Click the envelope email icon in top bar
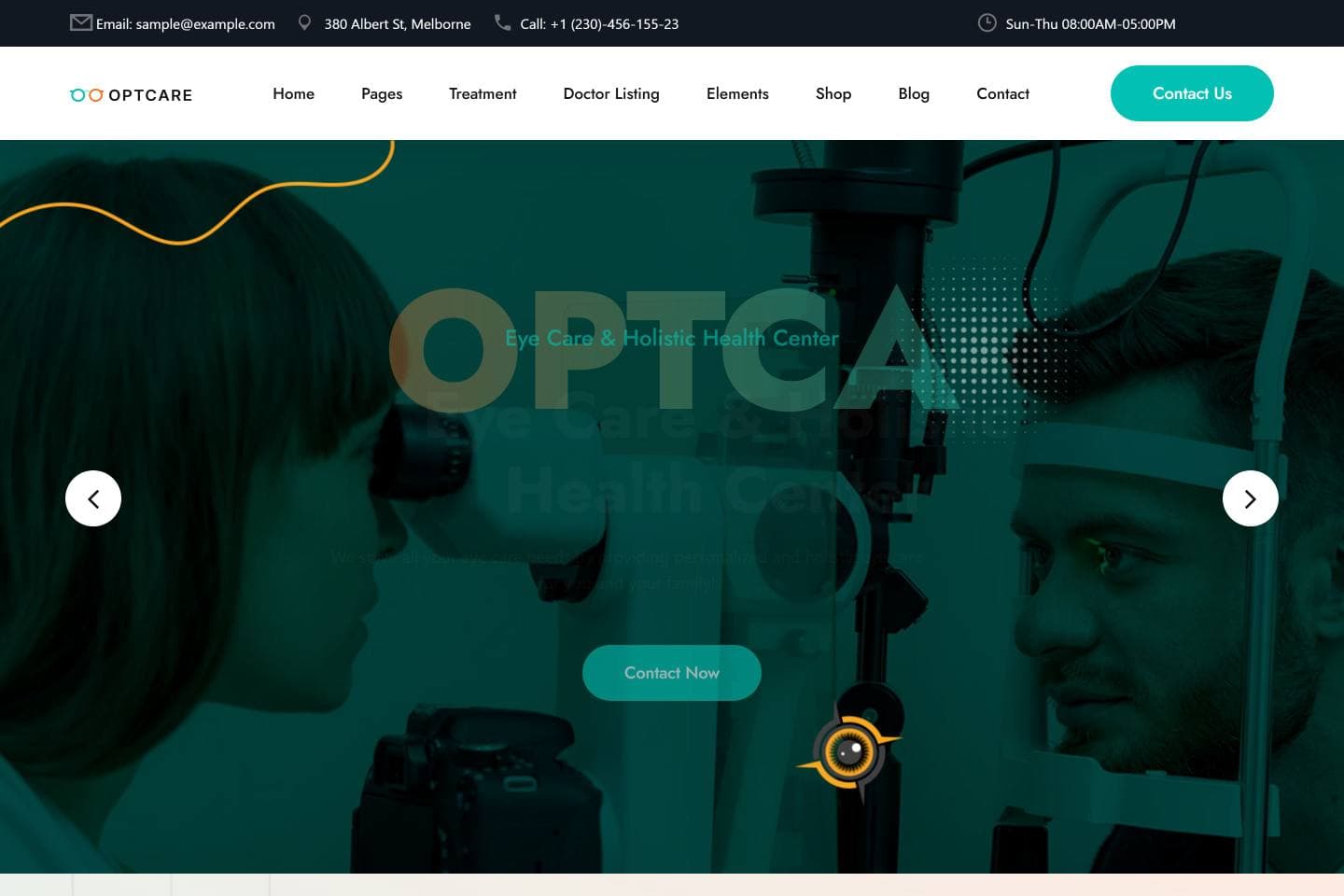This screenshot has width=1344, height=896. click(x=81, y=22)
